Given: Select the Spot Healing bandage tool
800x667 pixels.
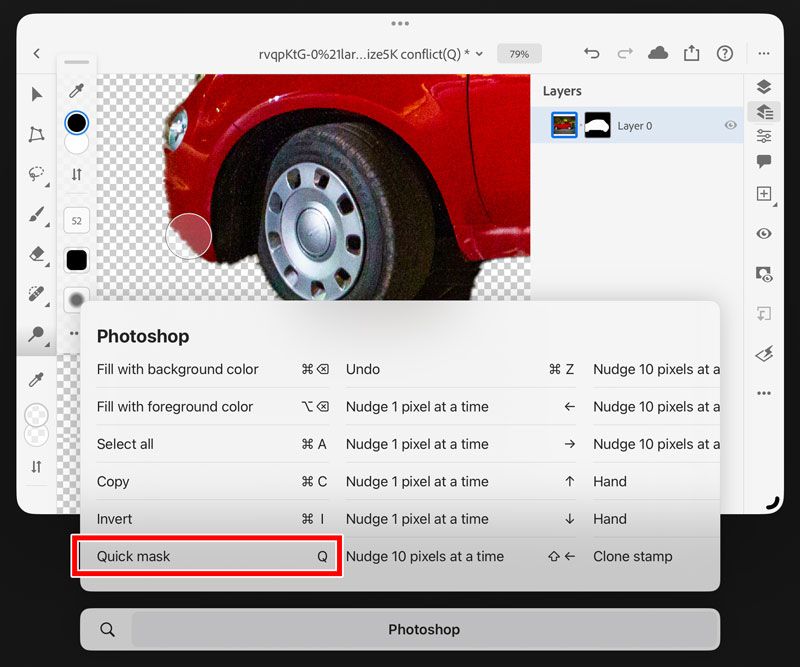Looking at the screenshot, I should point(37,294).
